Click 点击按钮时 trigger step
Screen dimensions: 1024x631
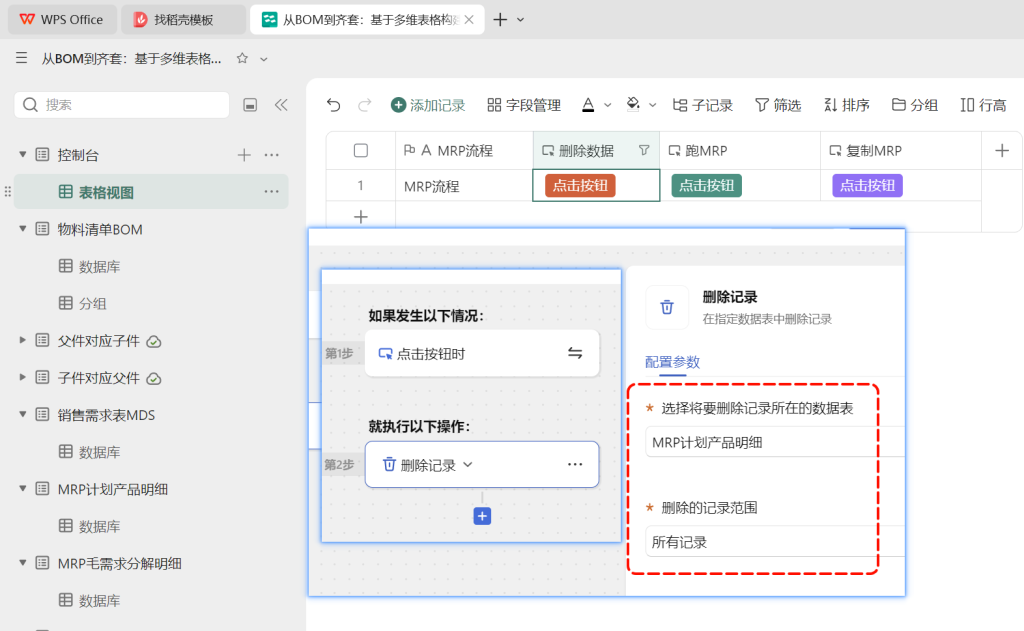pyautogui.click(x=482, y=353)
